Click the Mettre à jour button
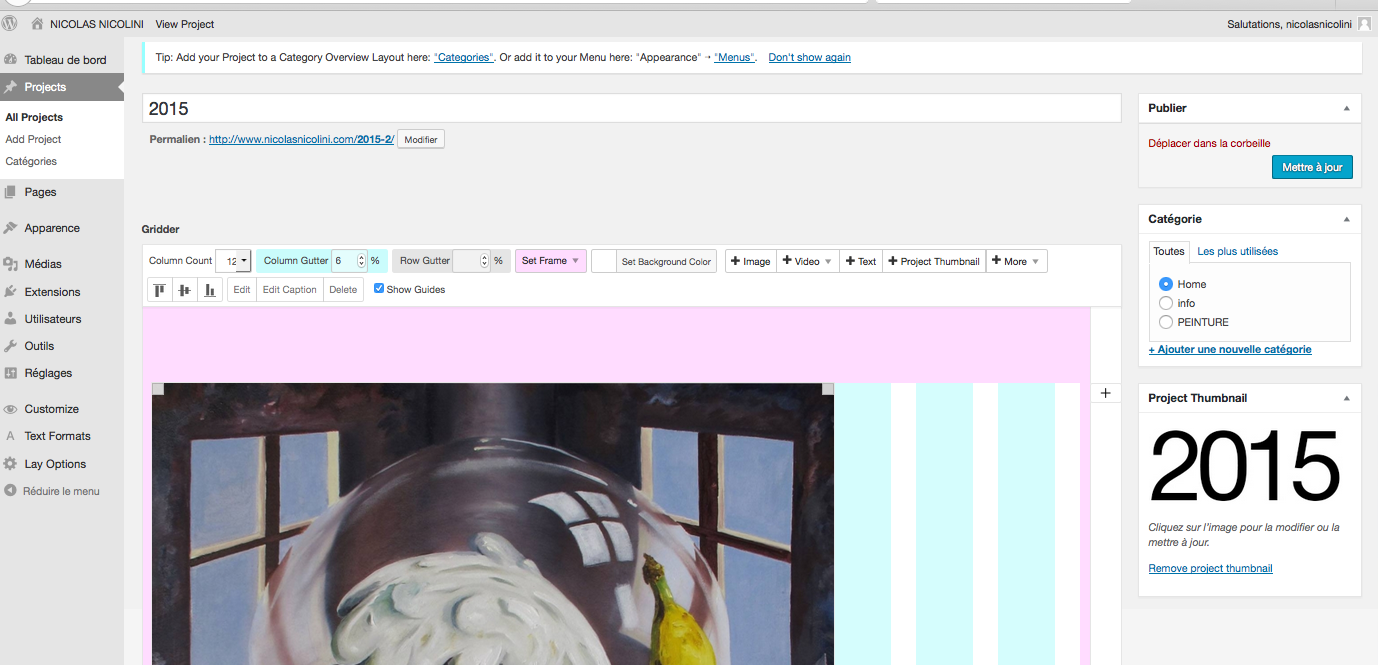This screenshot has width=1378, height=665. [x=1312, y=167]
